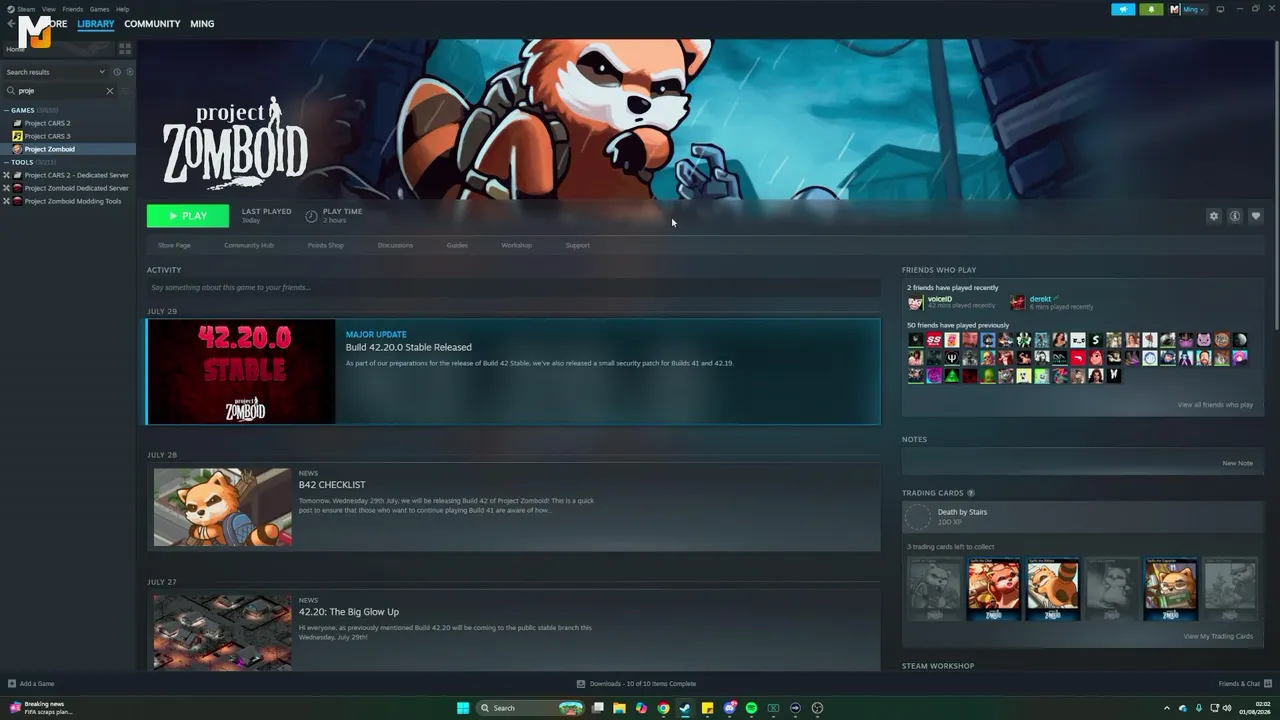This screenshot has width=1280, height=720.
Task: Open View My Trading Cards link
Action: pyautogui.click(x=1218, y=636)
